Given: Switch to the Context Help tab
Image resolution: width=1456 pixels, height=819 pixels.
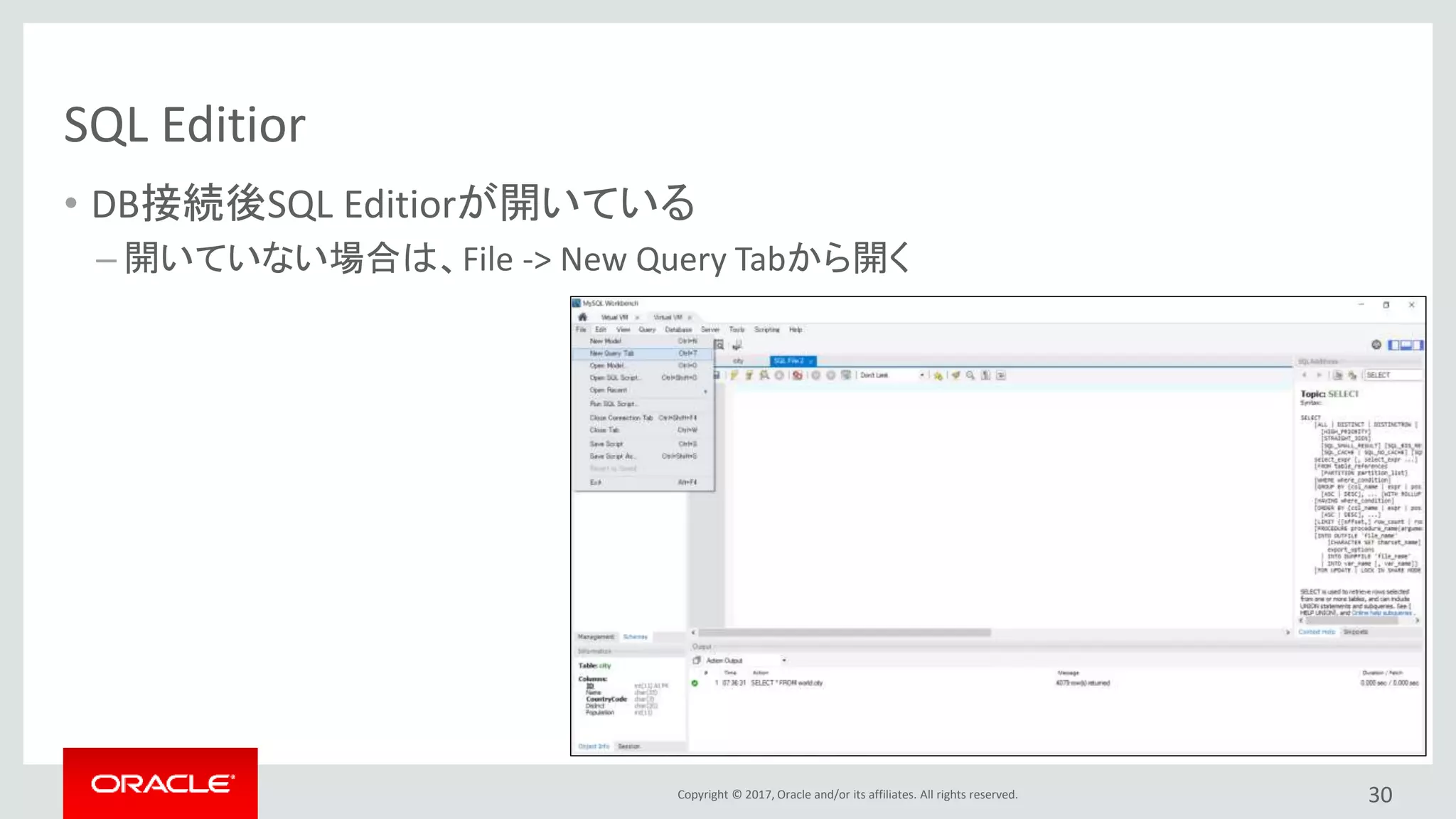Looking at the screenshot, I should coord(1317,632).
